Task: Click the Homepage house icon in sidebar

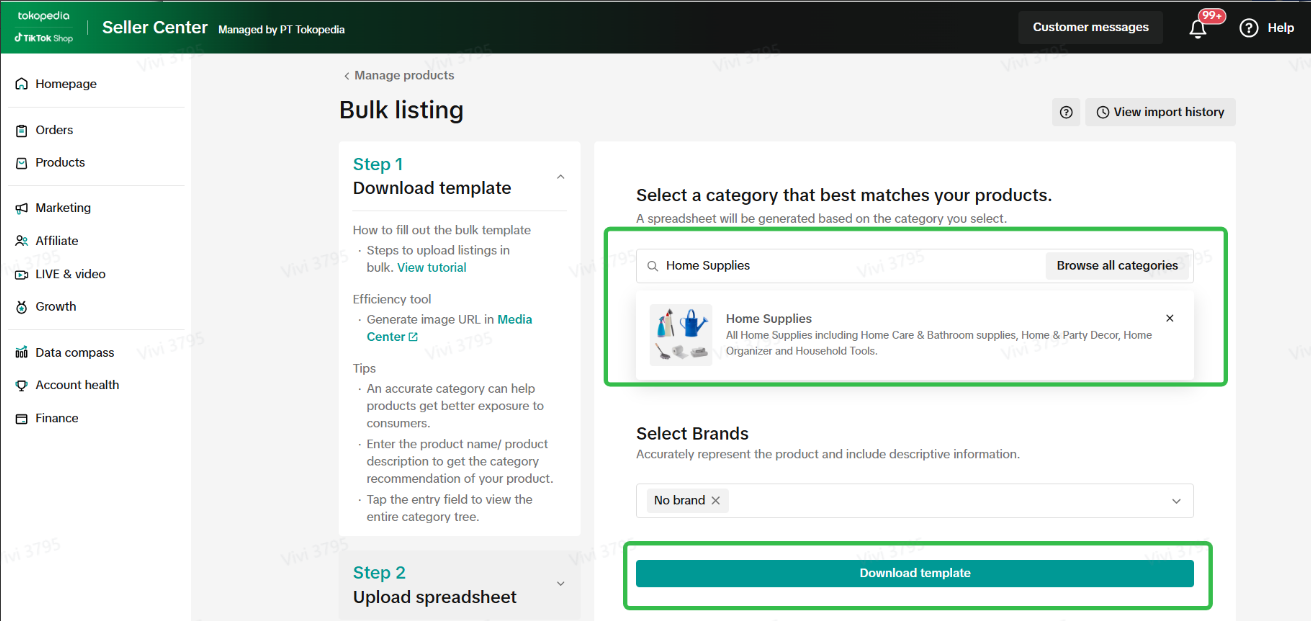Action: 21,84
